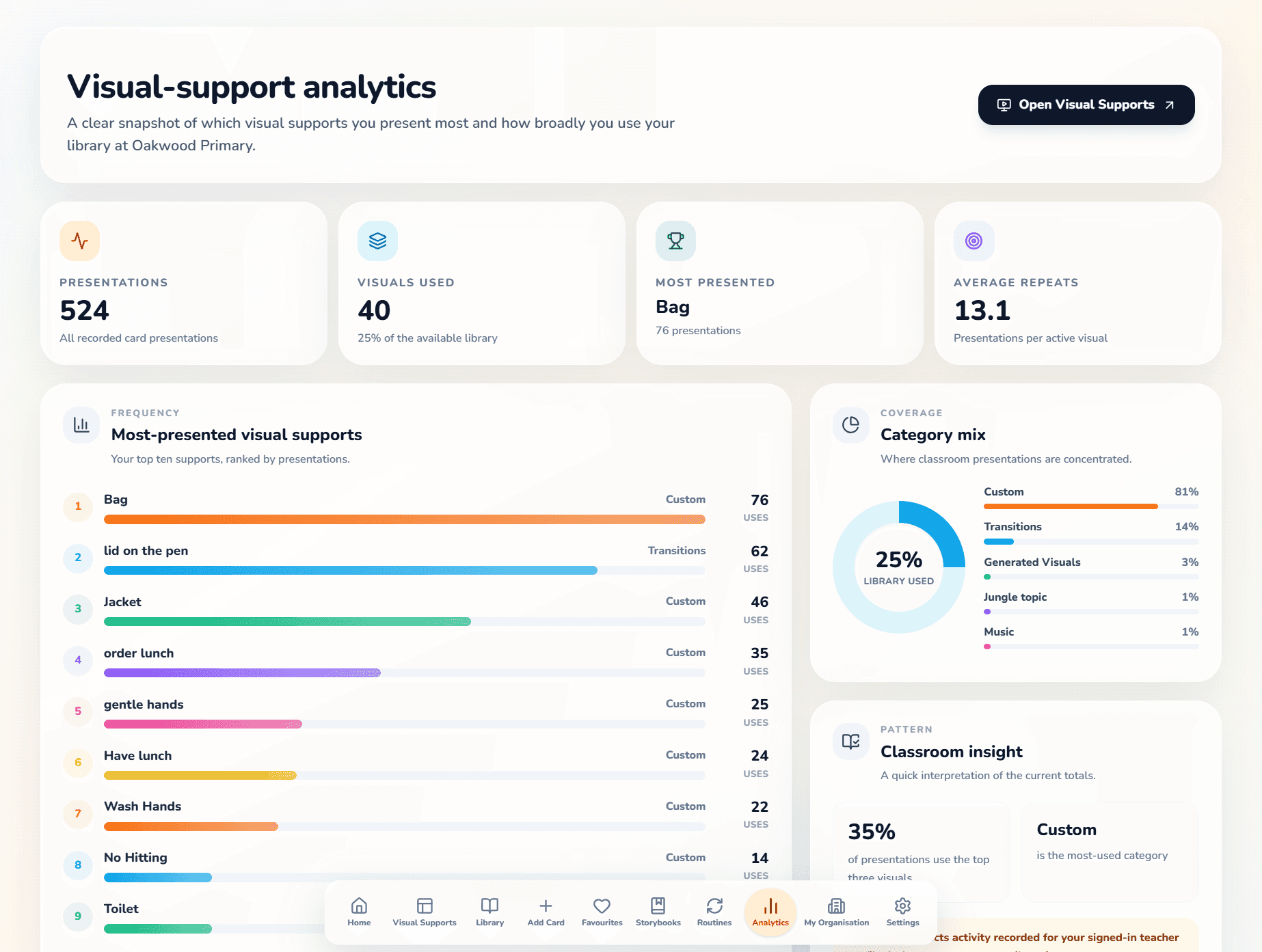Click the Transitions category 14% bar
Image resolution: width=1262 pixels, height=952 pixels.
999,541
